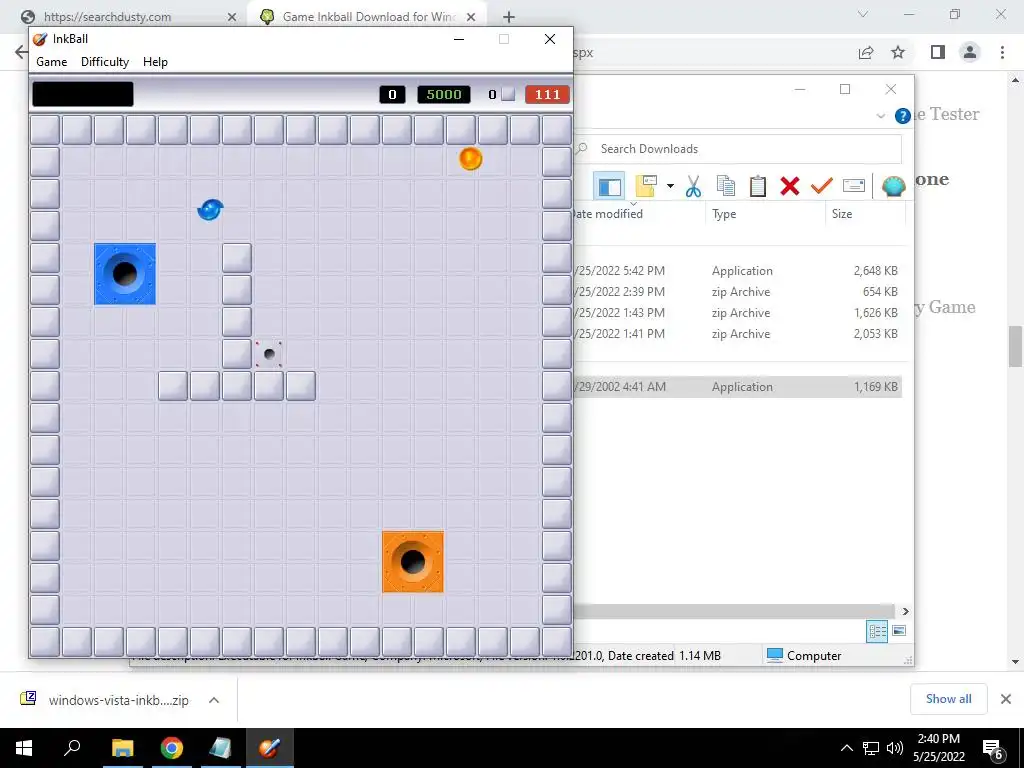The width and height of the screenshot is (1024, 768).
Task: Open the volume control in tray
Action: point(895,748)
